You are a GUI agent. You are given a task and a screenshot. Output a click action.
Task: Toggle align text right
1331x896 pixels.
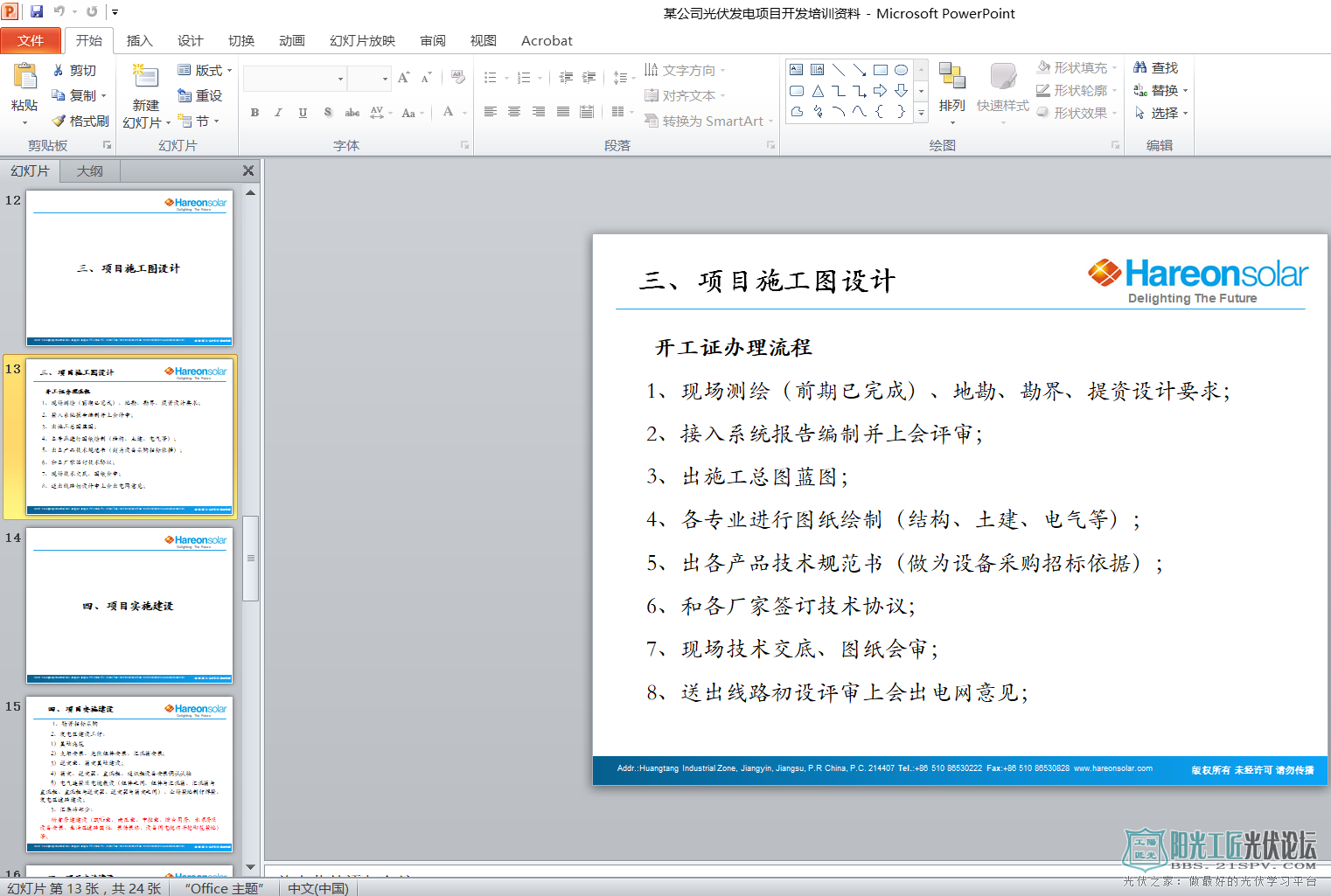(x=539, y=112)
